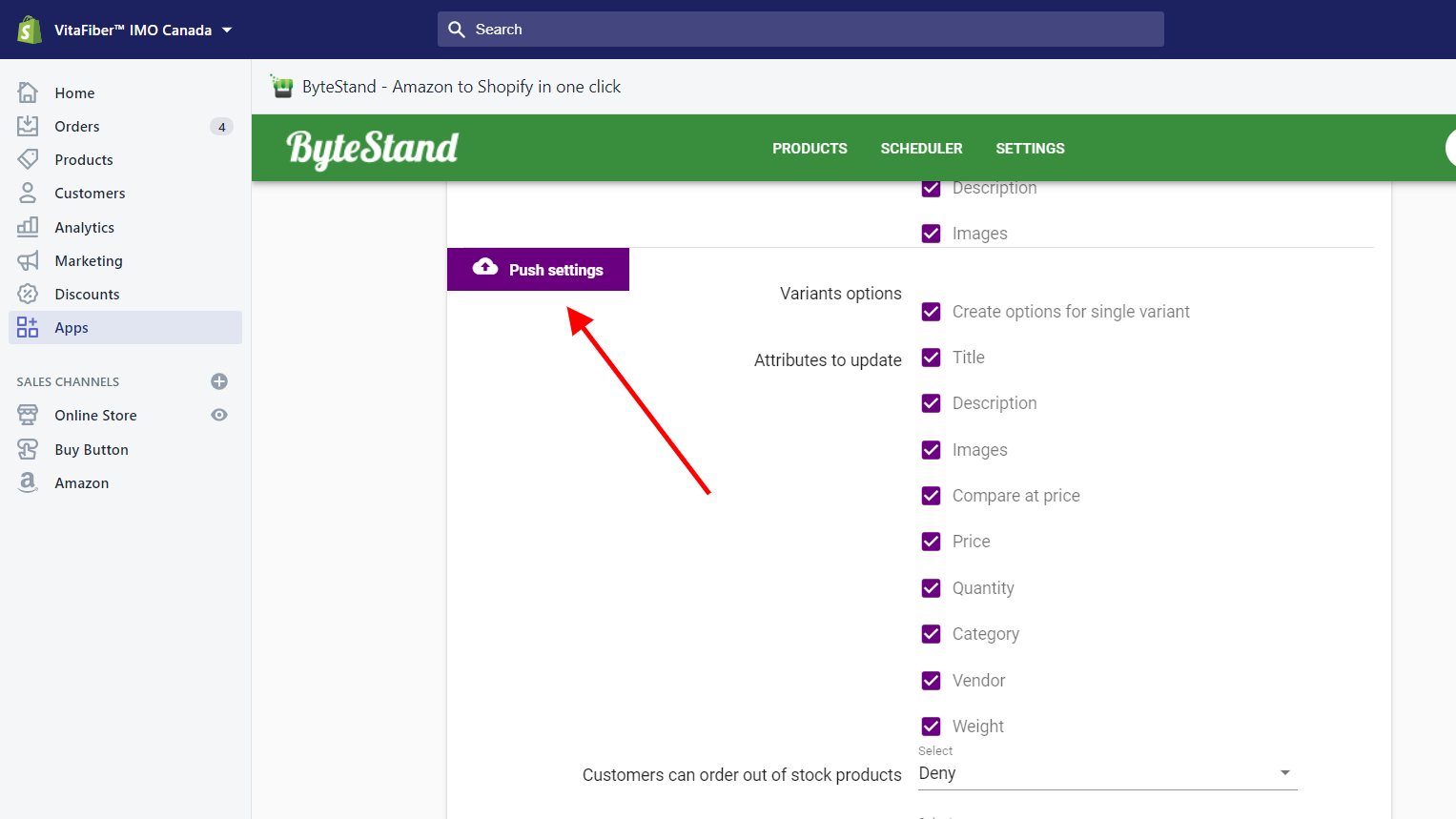The image size is (1456, 819).
Task: Click the Push settings button
Action: 538,269
